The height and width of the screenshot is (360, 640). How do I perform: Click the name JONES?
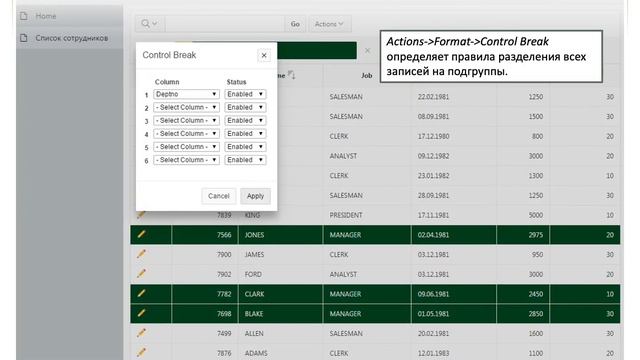click(x=254, y=235)
